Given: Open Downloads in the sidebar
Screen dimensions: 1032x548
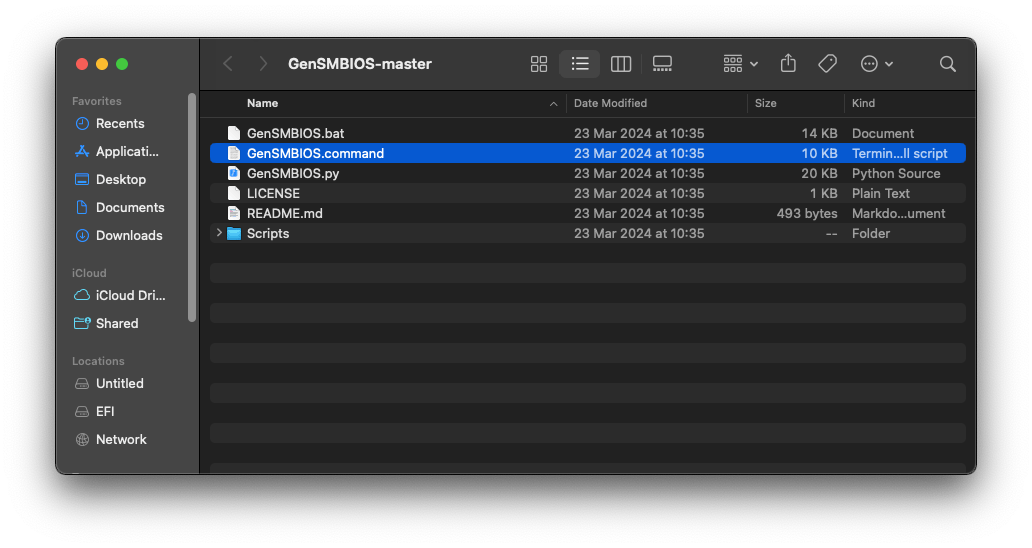Looking at the screenshot, I should (128, 235).
